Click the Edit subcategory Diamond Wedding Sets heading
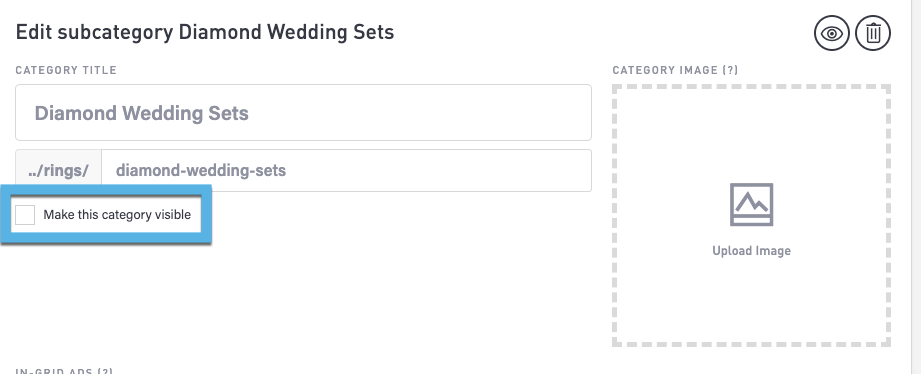The height and width of the screenshot is (374, 921). coord(204,32)
